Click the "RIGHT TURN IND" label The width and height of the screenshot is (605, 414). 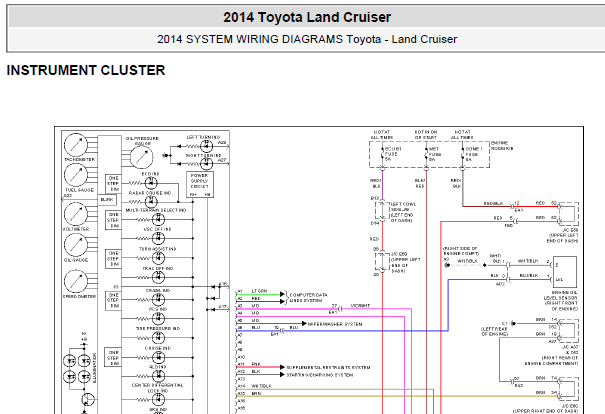point(204,155)
